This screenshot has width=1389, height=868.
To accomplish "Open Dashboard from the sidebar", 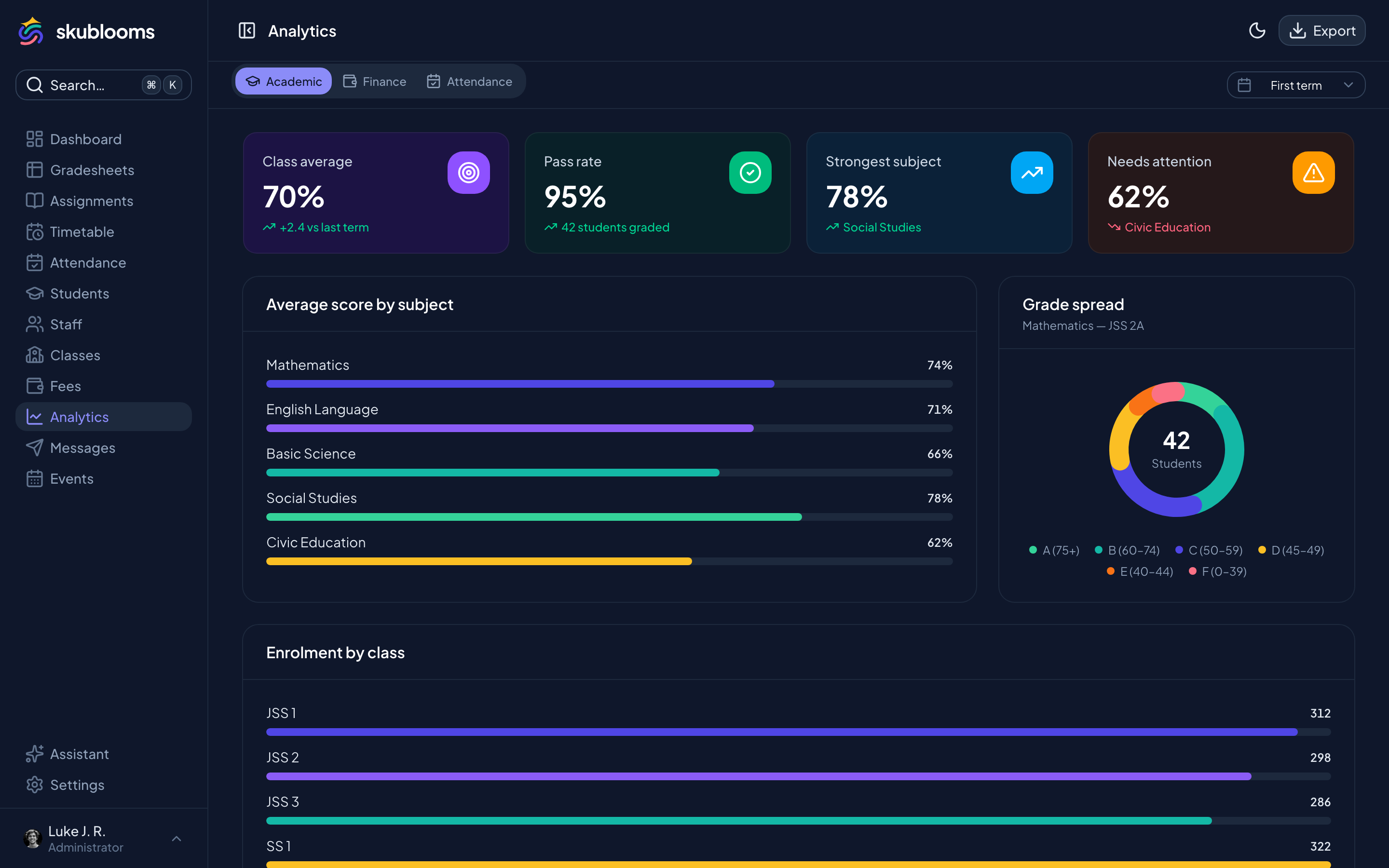I will click(103, 139).
